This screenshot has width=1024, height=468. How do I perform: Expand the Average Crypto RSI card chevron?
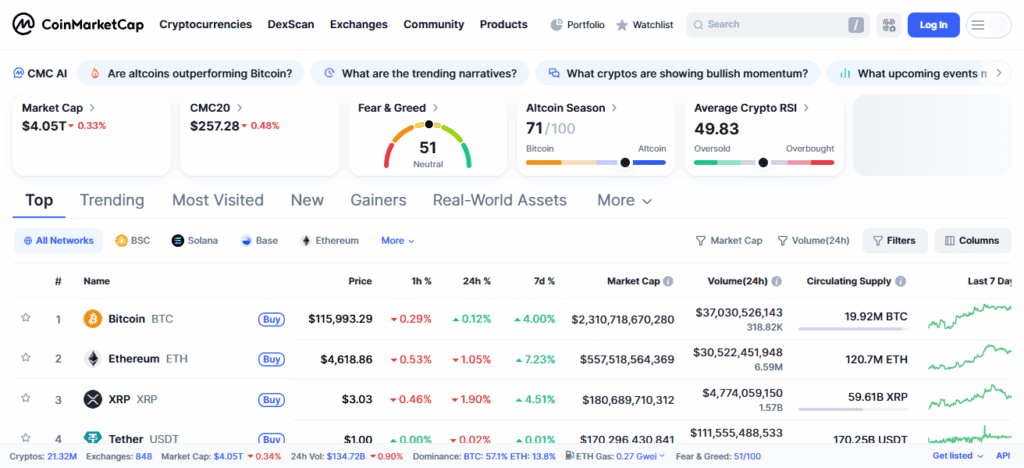[x=807, y=108]
